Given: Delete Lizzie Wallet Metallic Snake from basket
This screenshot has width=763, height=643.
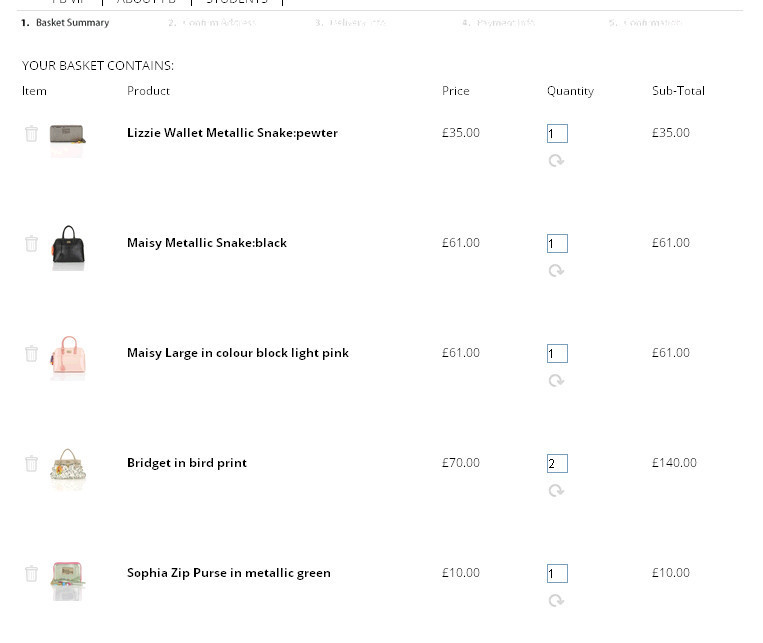Looking at the screenshot, I should (31, 134).
